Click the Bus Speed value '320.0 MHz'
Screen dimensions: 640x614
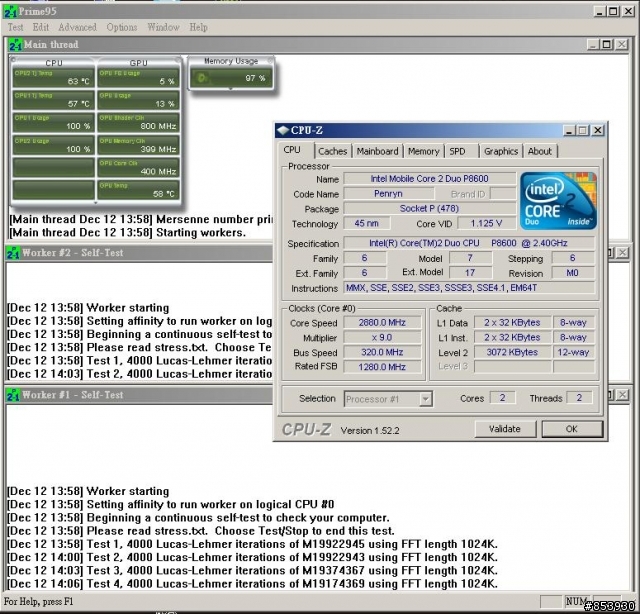[x=382, y=352]
